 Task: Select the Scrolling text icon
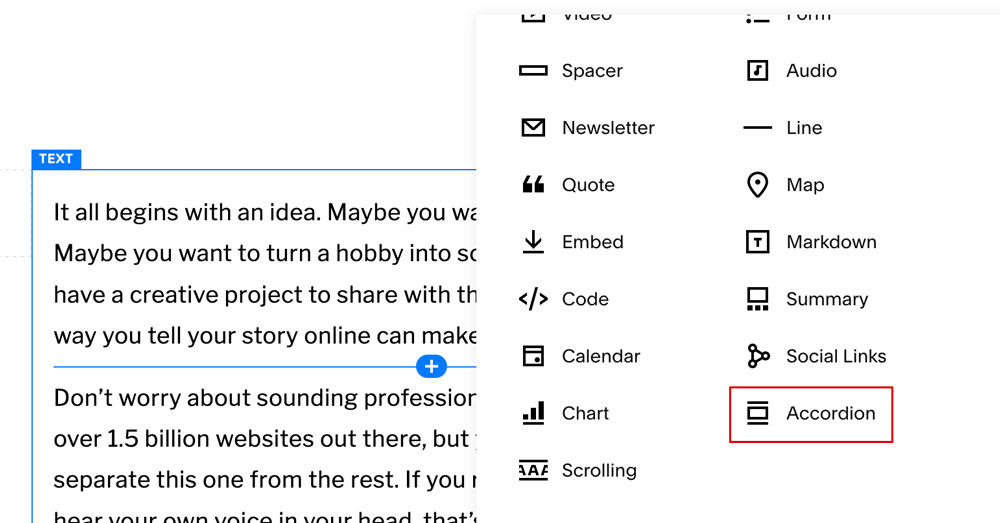pos(533,470)
